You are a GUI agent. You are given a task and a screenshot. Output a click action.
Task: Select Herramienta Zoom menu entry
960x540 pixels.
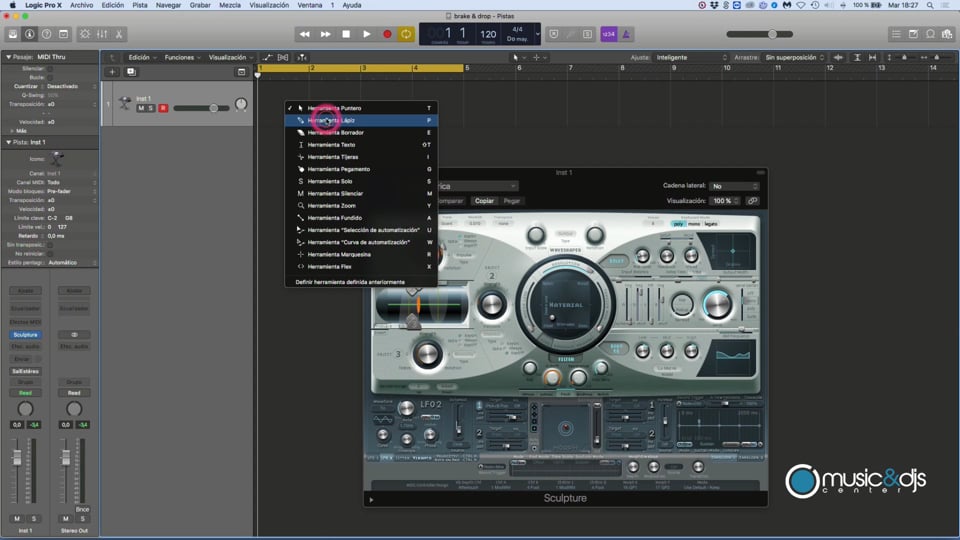tap(361, 206)
